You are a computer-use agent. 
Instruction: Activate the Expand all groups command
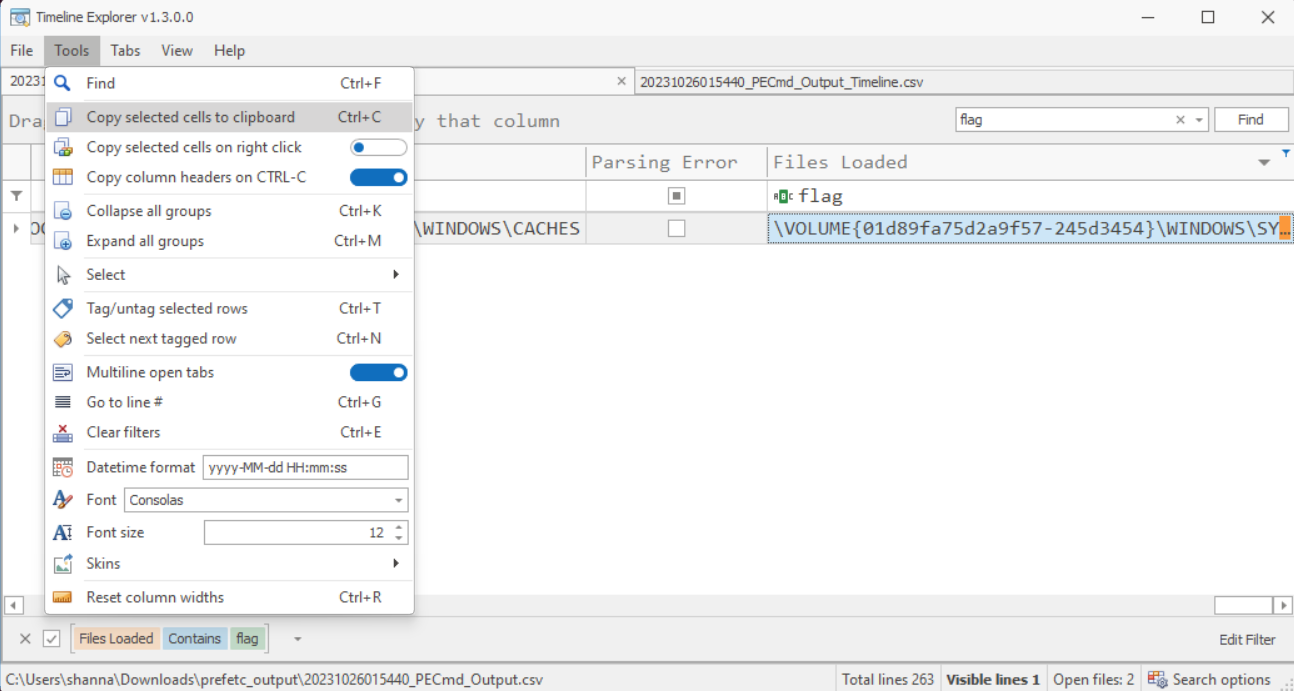[146, 241]
